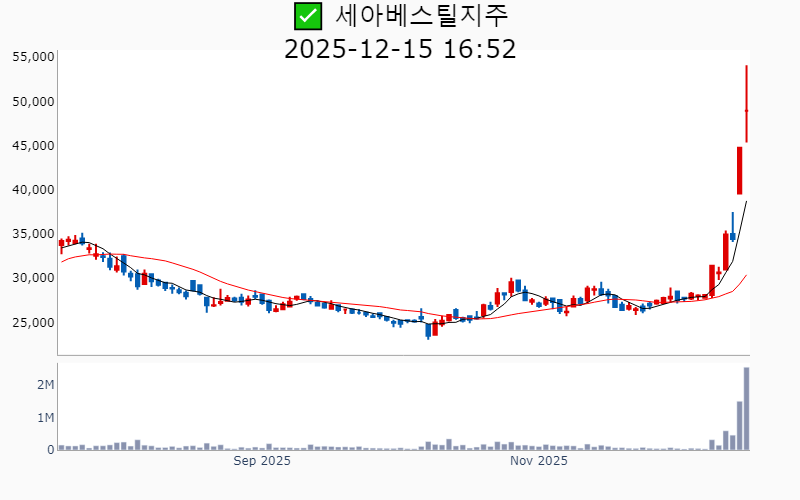The image size is (800, 500).
Task: Click the stock title 세아베스틸지주
Action: [421, 16]
